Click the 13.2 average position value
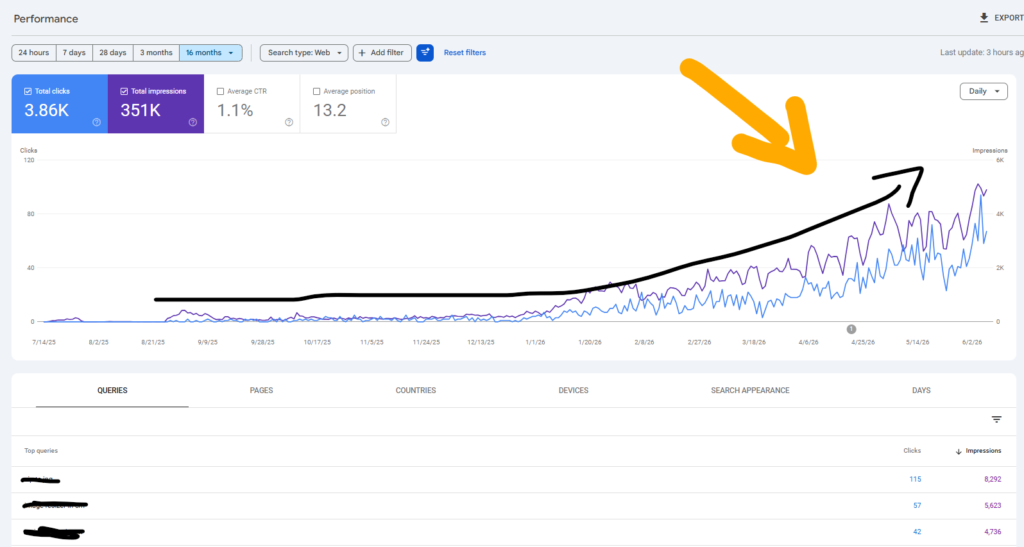Screen dimensions: 1024x547 pos(330,110)
